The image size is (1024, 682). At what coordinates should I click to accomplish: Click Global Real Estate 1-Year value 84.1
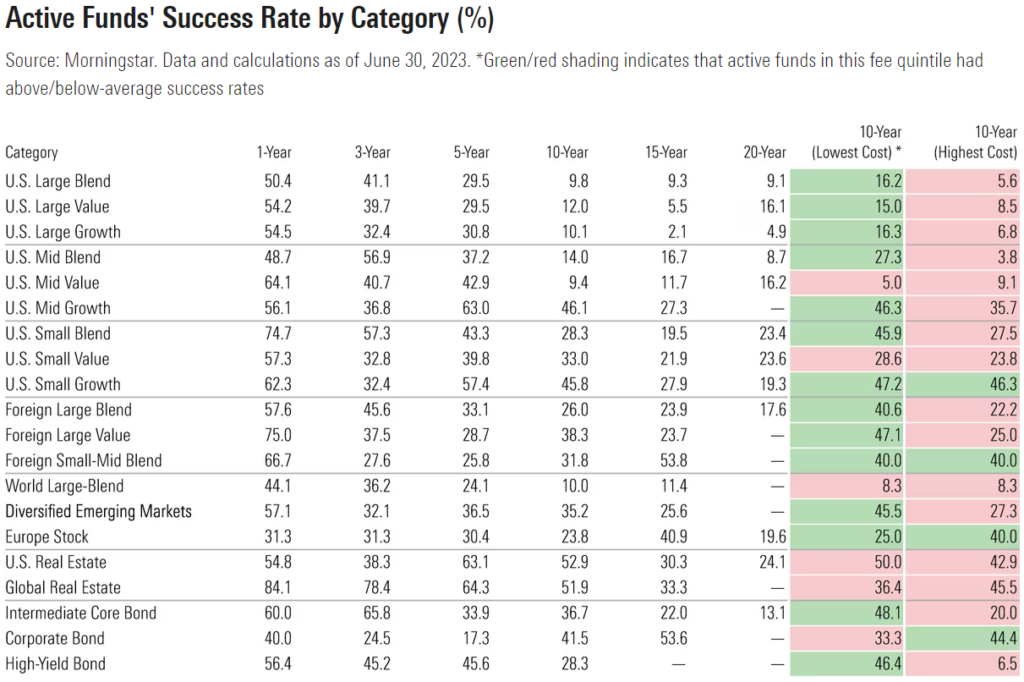275,587
